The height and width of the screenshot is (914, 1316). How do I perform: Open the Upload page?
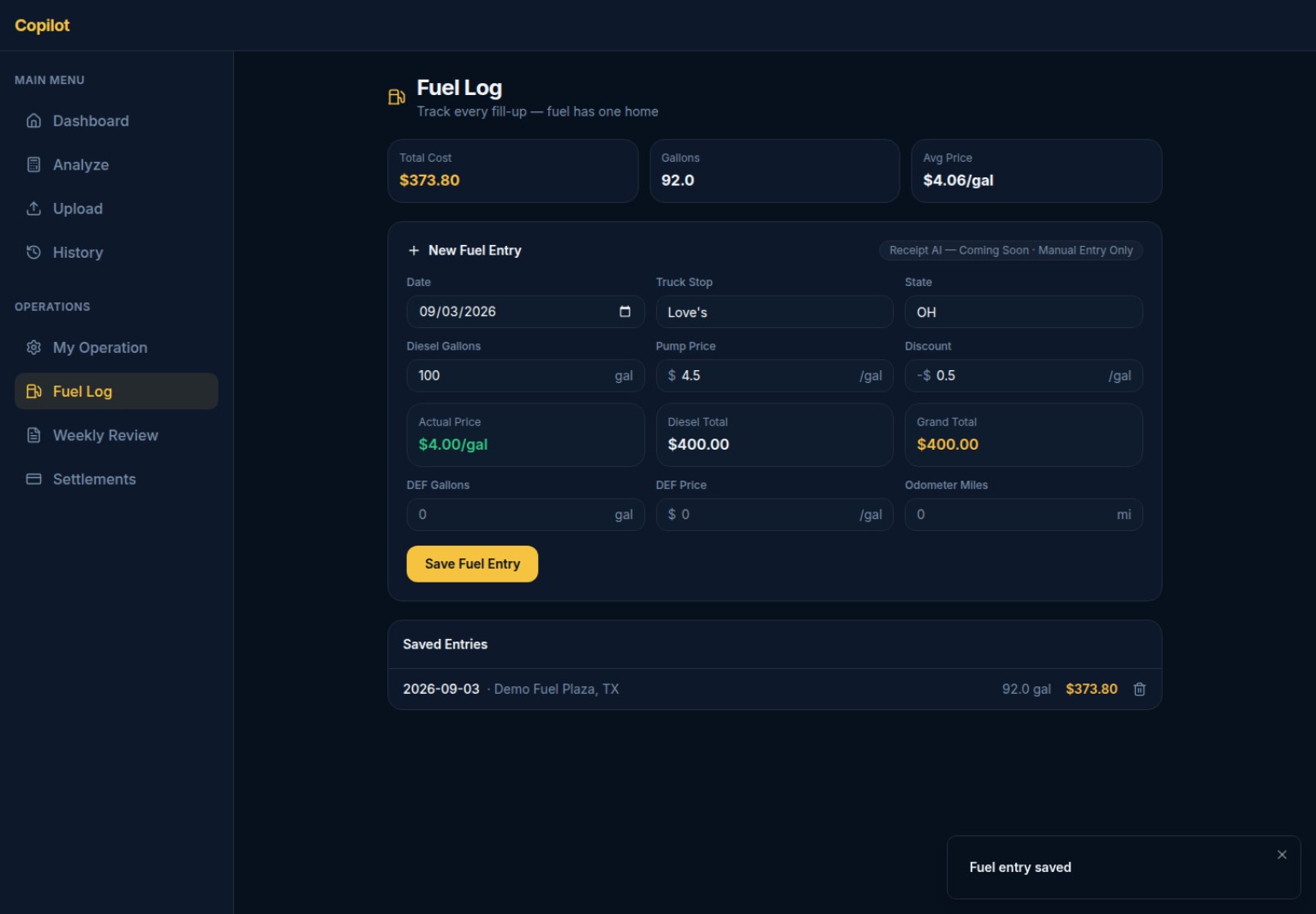tap(117, 208)
